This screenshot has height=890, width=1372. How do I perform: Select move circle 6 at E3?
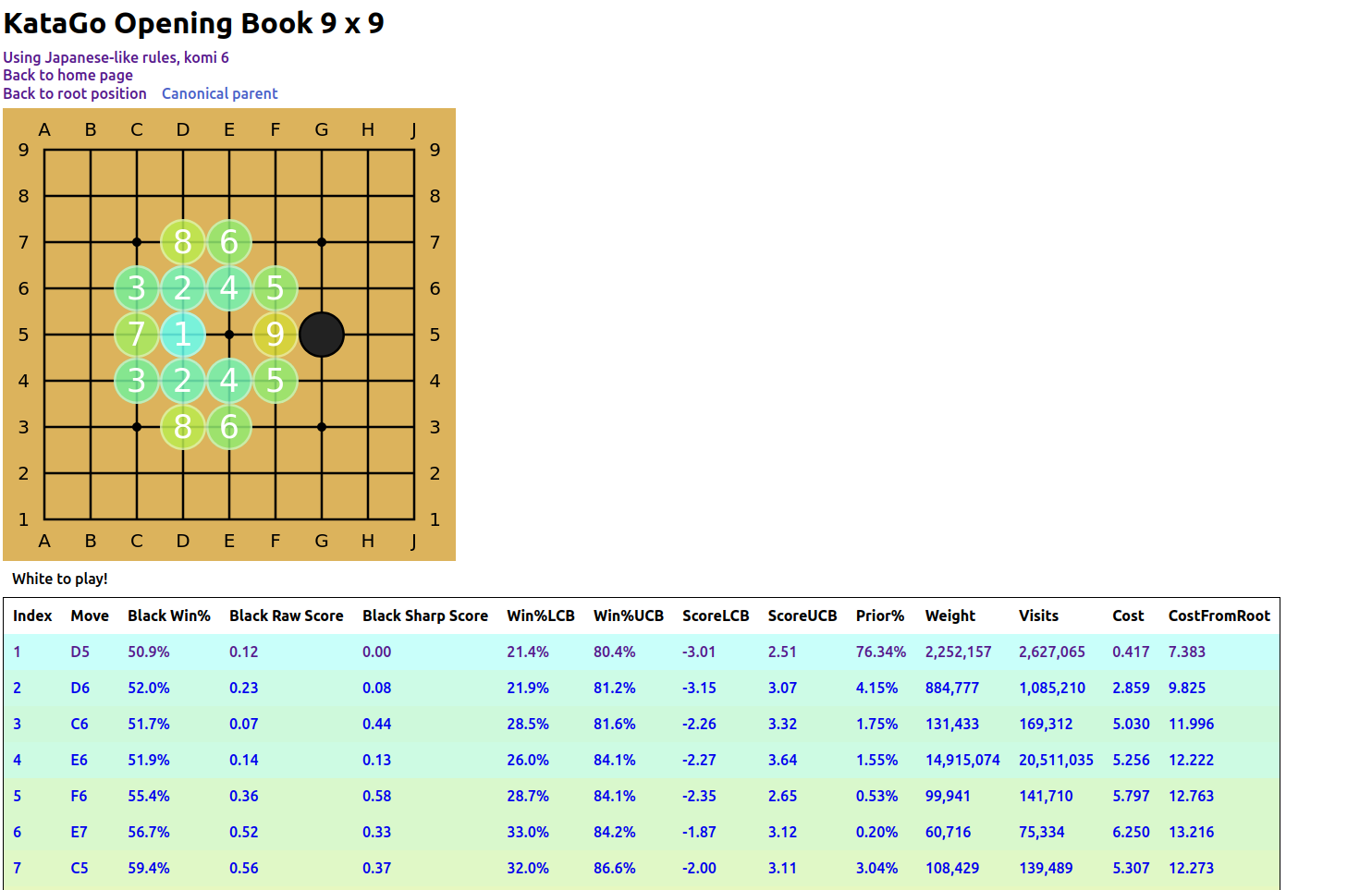228,427
